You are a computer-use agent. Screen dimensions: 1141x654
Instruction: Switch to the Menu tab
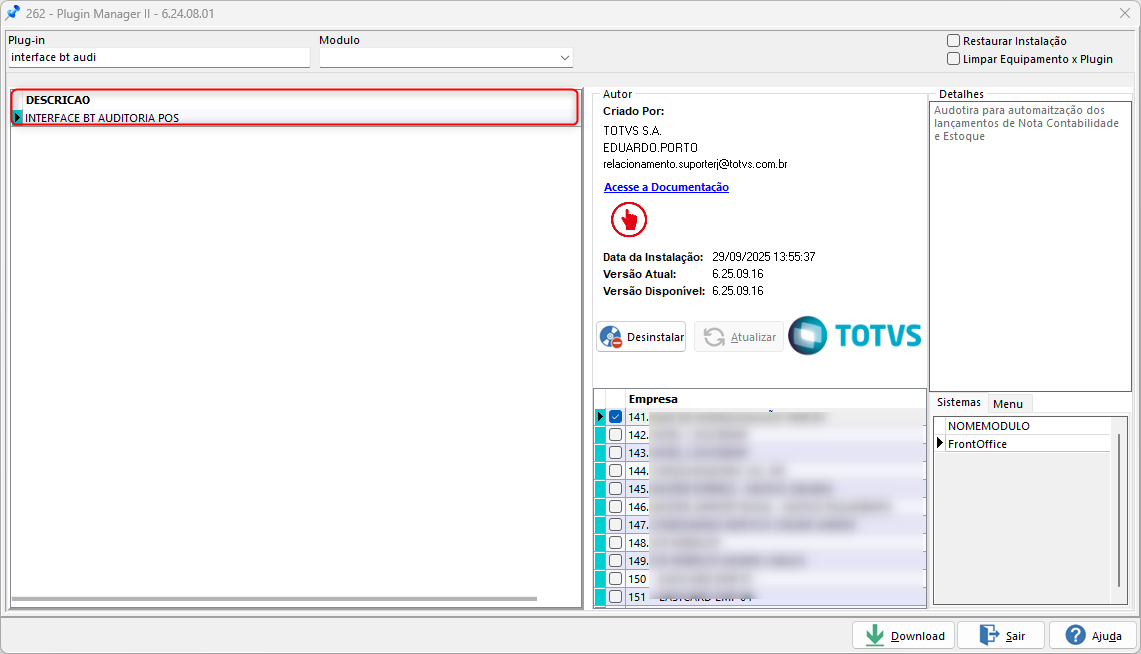tap(1008, 404)
